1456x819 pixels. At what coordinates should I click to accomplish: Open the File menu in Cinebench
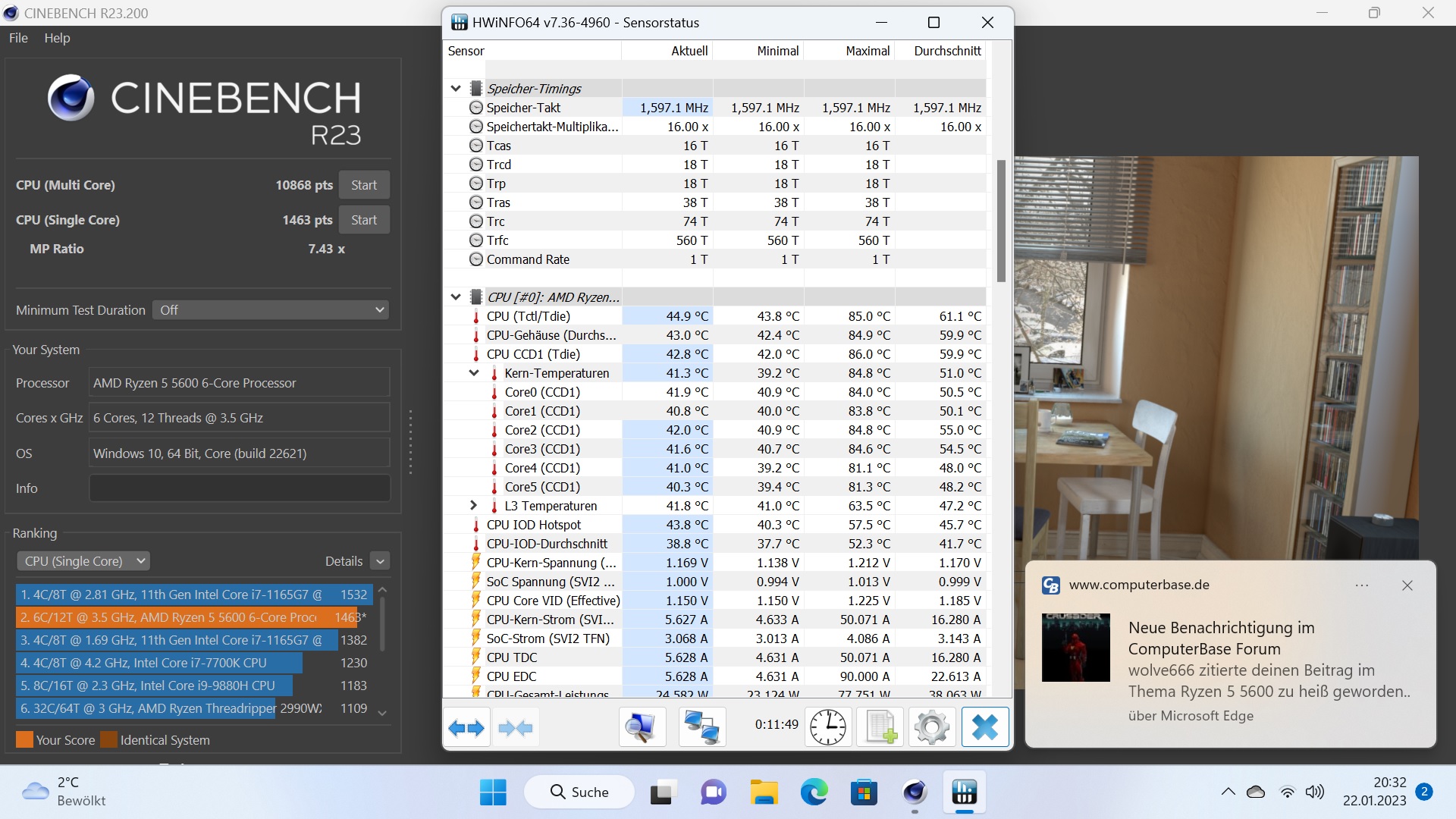click(18, 38)
